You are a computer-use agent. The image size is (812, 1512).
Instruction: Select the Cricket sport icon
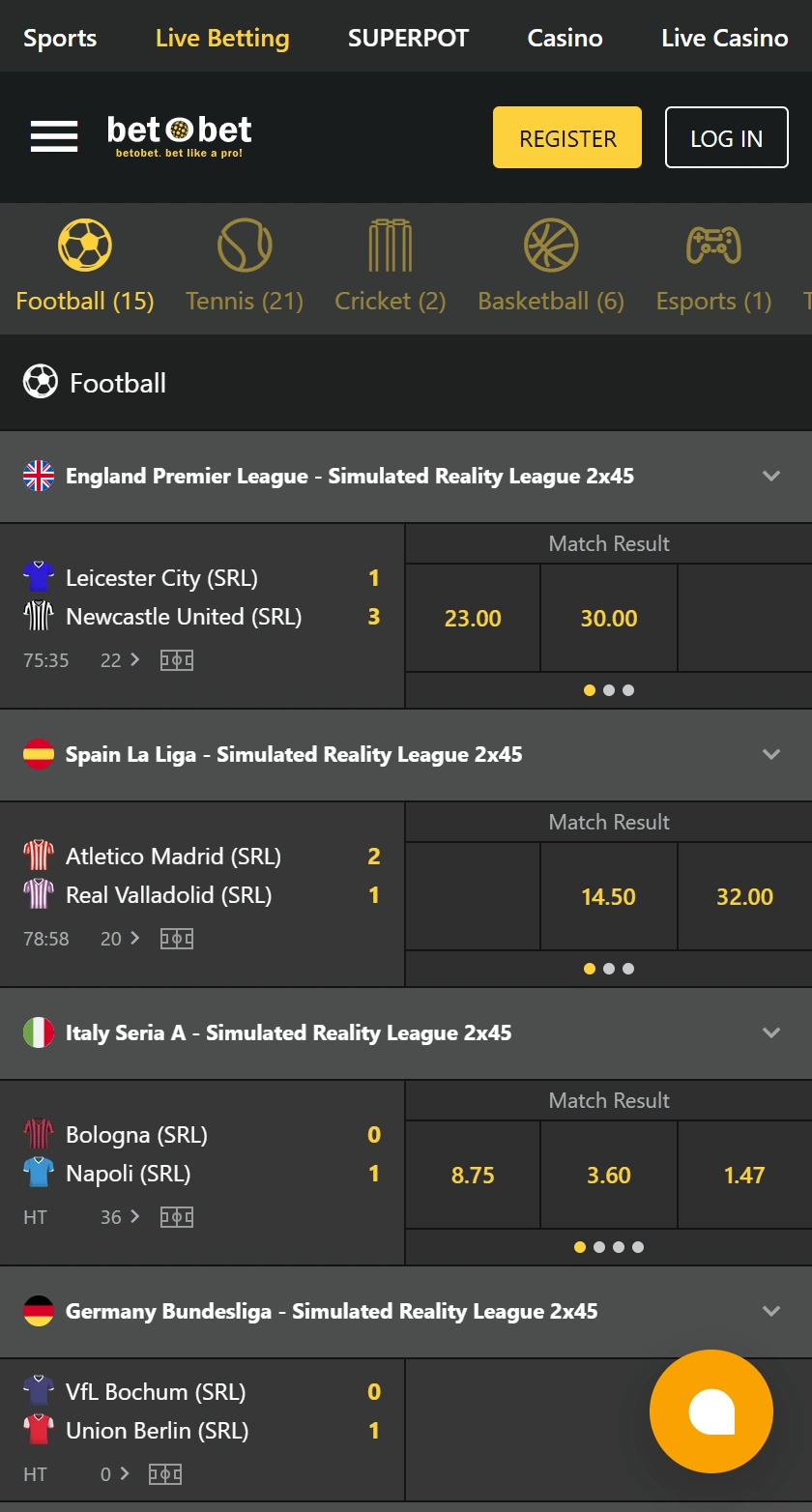(x=390, y=246)
